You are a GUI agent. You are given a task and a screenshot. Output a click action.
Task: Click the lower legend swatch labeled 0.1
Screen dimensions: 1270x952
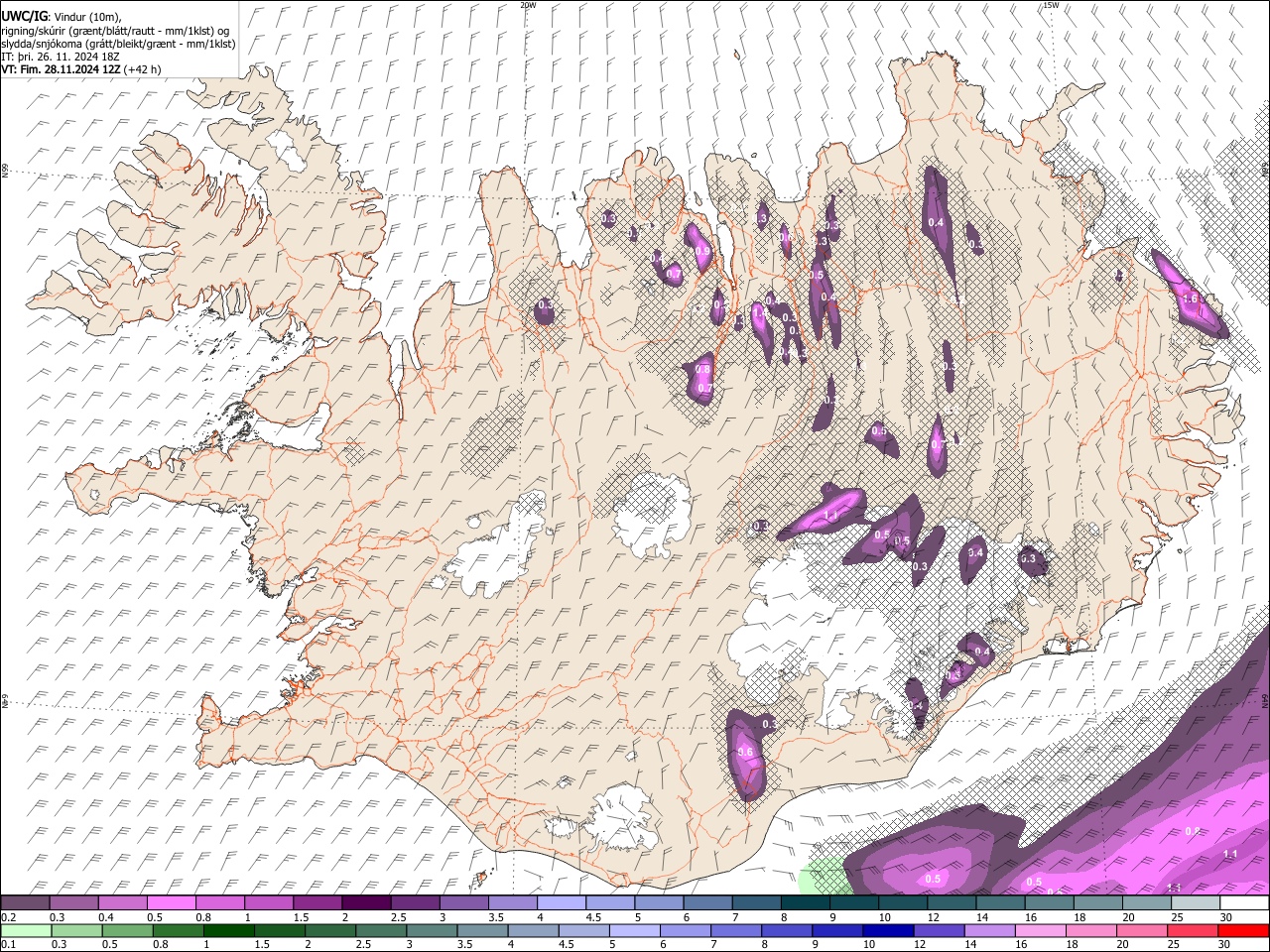coord(26,930)
